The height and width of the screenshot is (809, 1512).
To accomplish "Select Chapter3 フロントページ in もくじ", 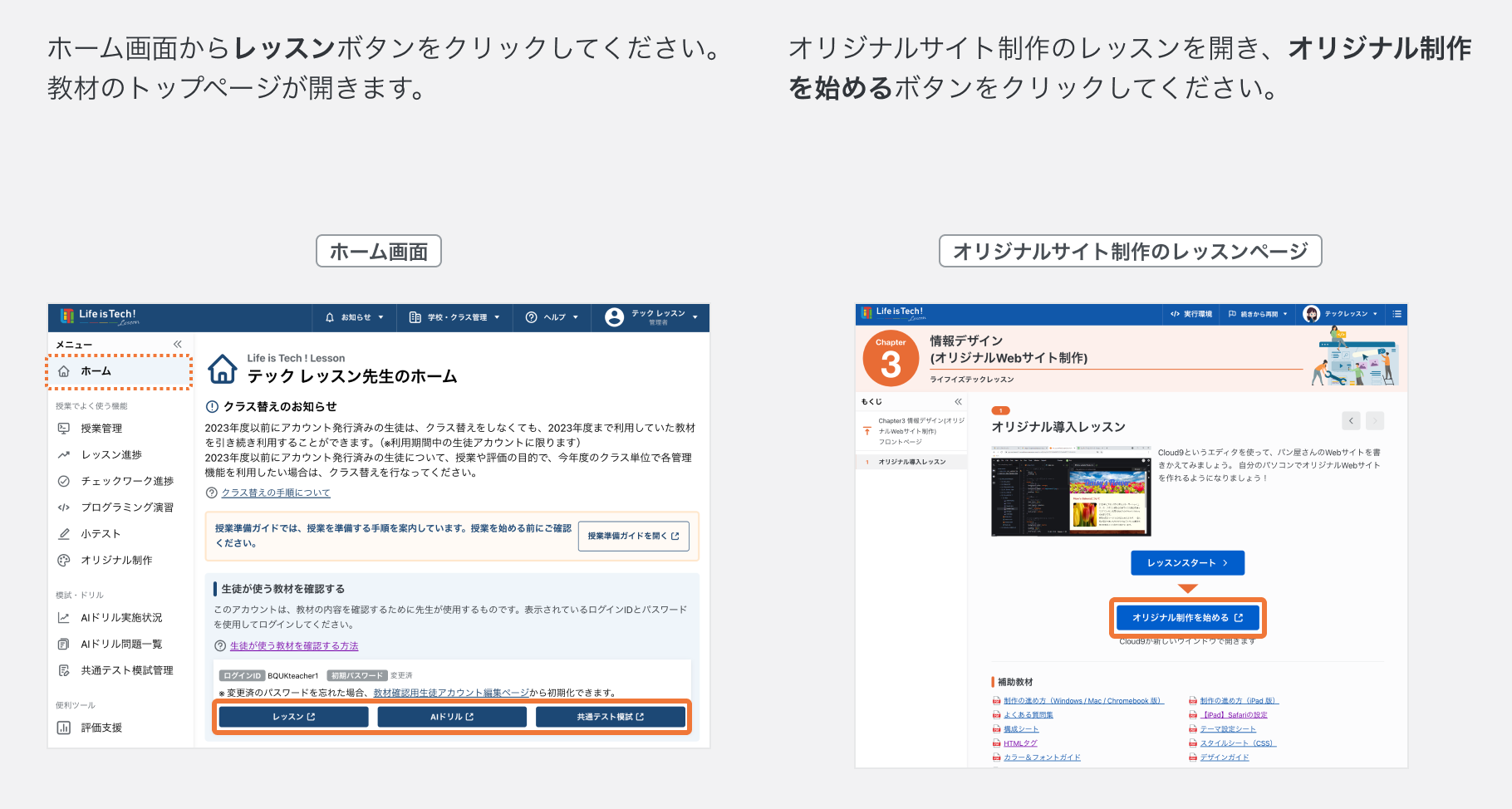I will (911, 431).
